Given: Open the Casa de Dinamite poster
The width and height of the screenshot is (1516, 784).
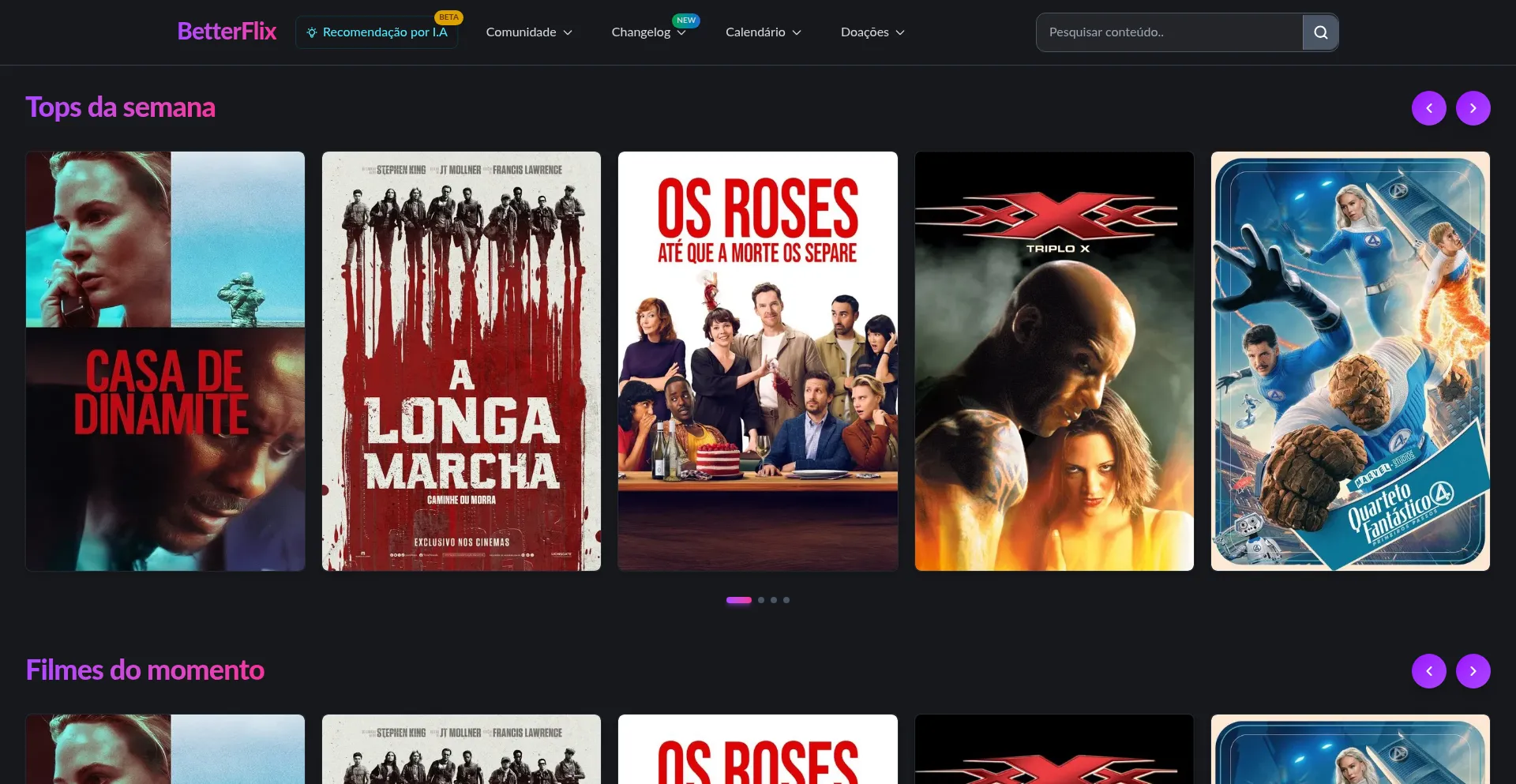Looking at the screenshot, I should 165,361.
